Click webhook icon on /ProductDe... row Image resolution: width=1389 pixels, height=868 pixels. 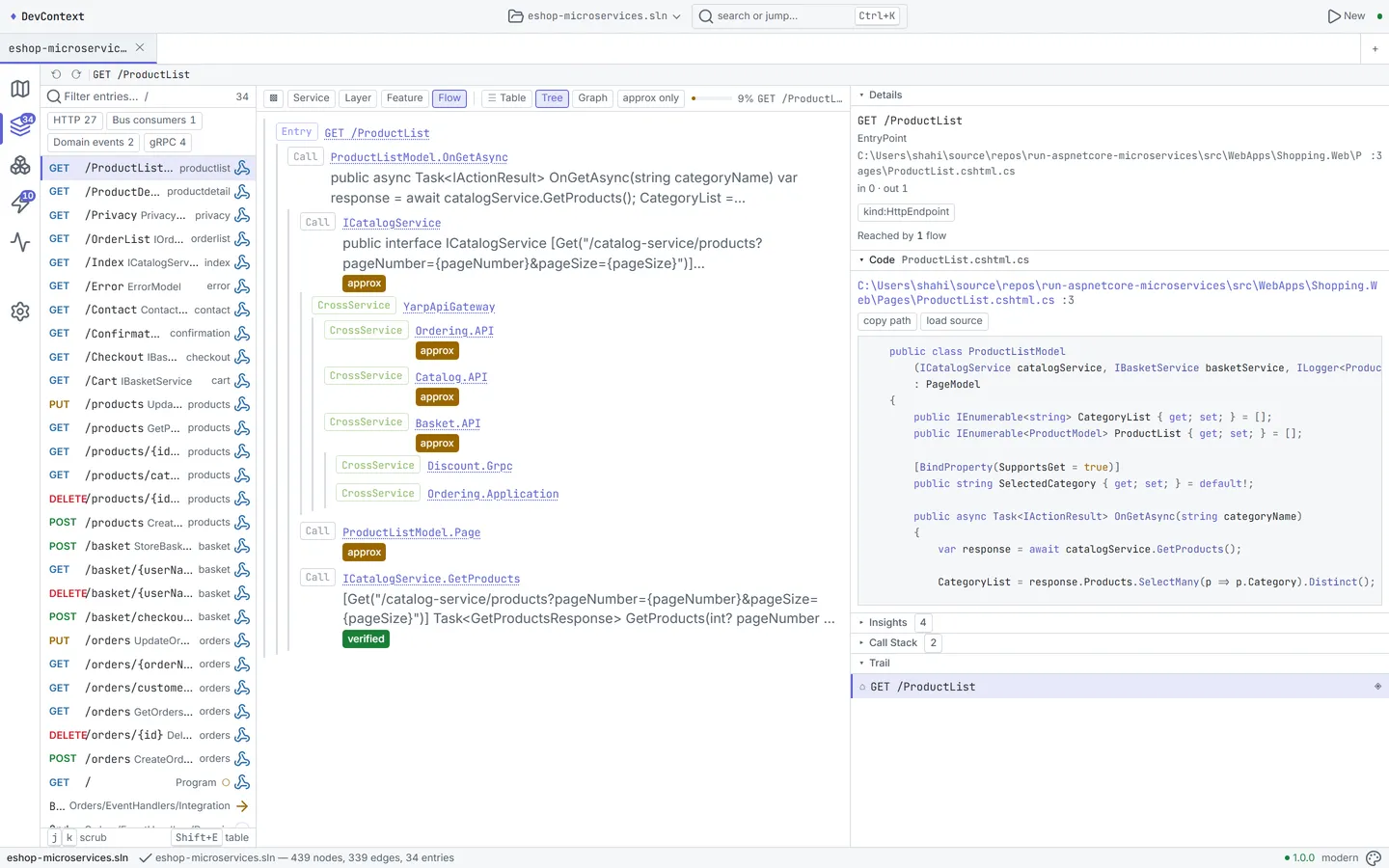pos(242,191)
